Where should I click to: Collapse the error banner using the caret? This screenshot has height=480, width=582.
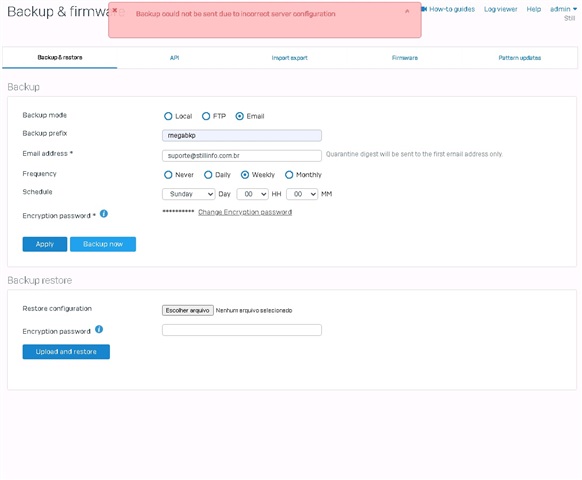(x=407, y=12)
